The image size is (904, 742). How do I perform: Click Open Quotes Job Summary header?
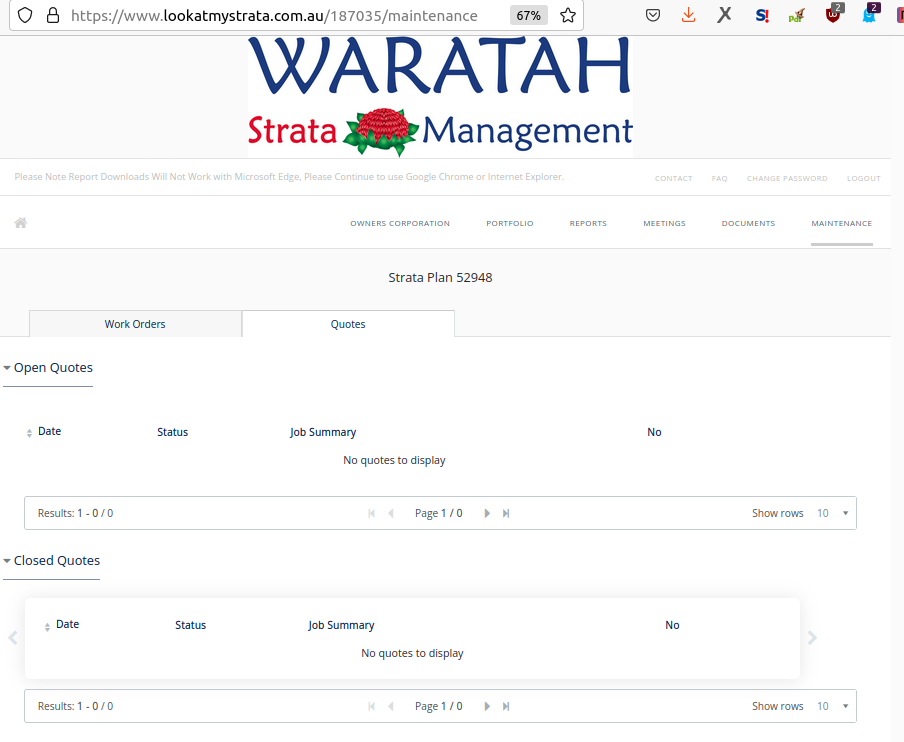pyautogui.click(x=323, y=432)
